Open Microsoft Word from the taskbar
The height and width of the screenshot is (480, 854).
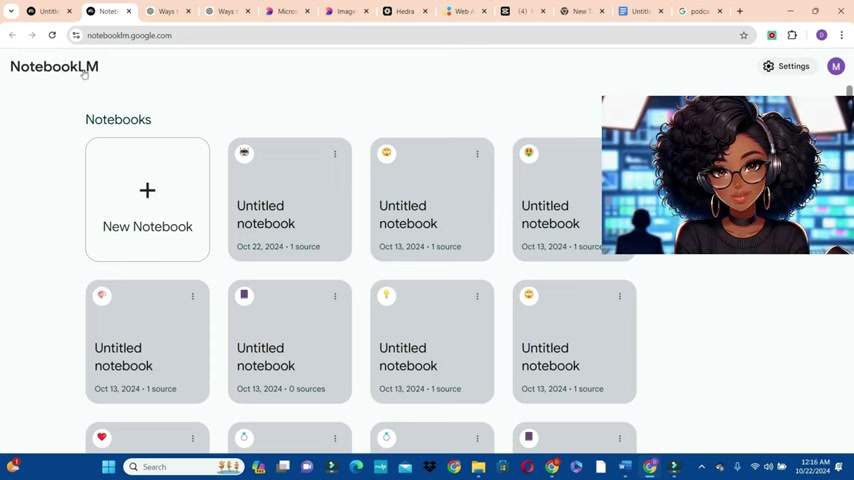pos(625,467)
